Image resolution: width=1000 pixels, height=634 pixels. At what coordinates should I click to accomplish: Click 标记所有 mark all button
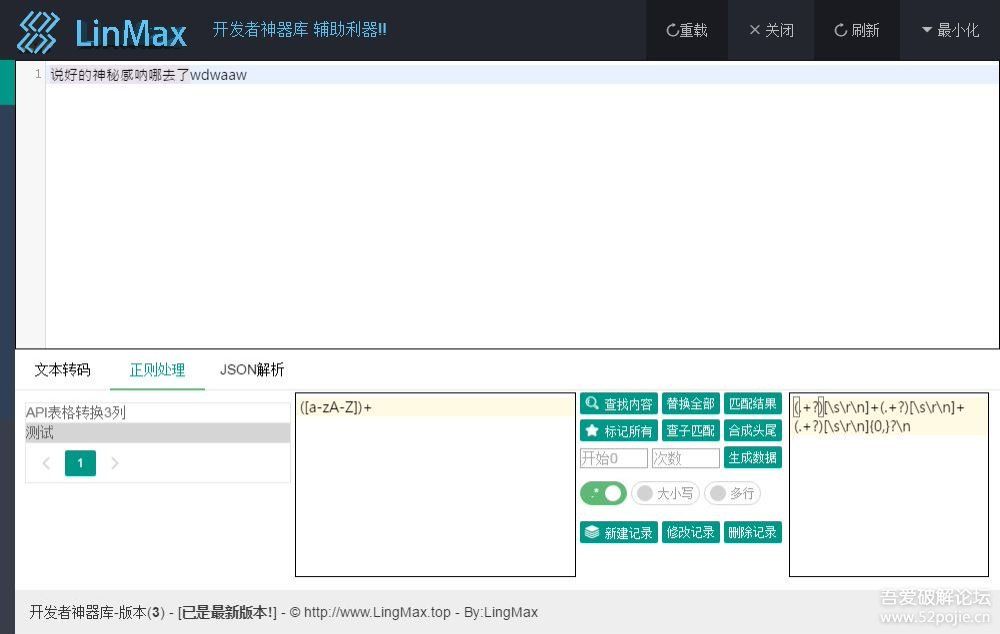tap(619, 431)
